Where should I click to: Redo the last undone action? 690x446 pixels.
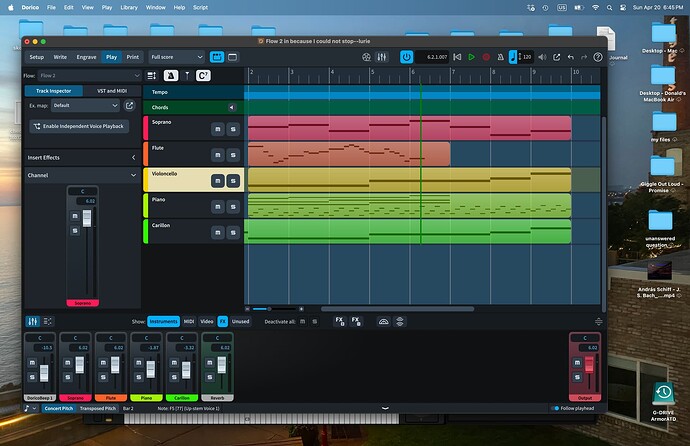click(584, 57)
